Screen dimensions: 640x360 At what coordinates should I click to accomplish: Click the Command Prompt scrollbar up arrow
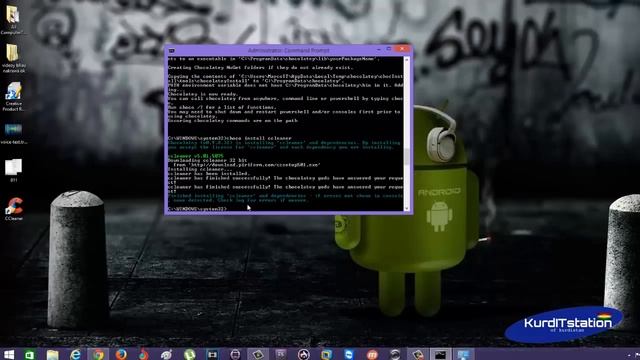pyautogui.click(x=407, y=60)
